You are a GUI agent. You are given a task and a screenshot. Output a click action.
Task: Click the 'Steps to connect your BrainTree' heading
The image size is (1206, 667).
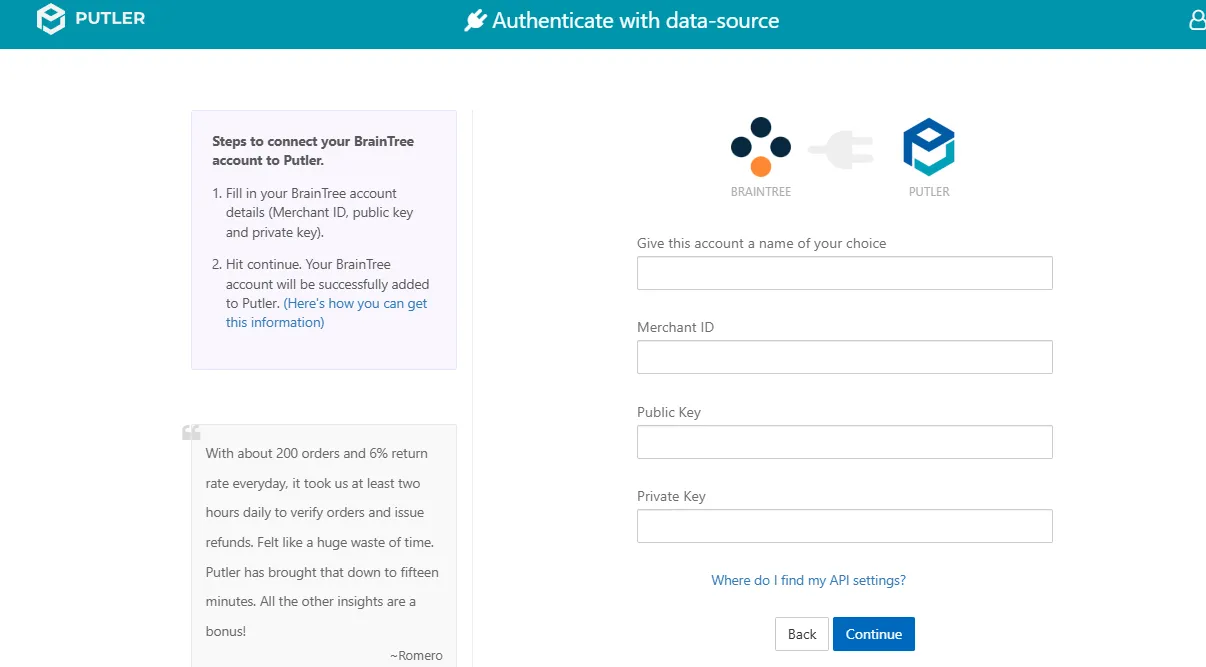tap(313, 151)
